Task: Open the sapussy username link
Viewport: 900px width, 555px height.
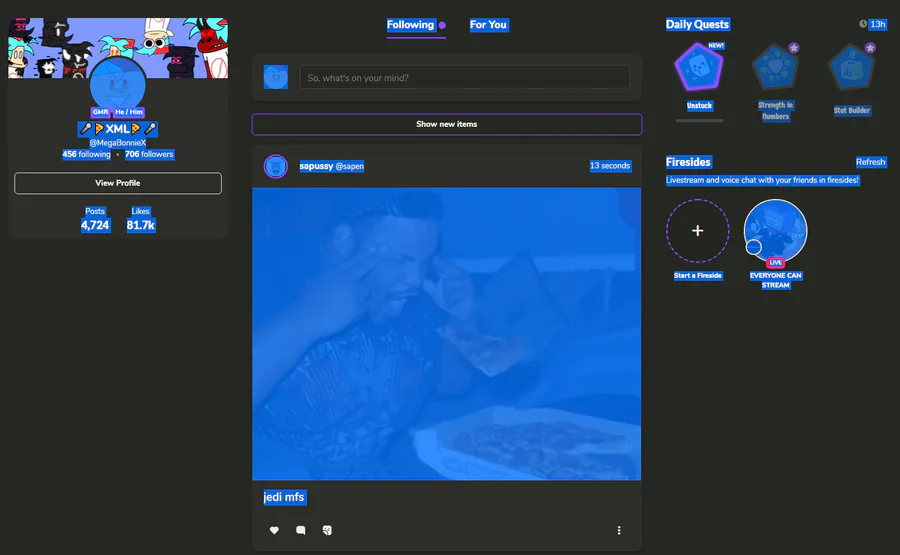Action: pos(316,166)
